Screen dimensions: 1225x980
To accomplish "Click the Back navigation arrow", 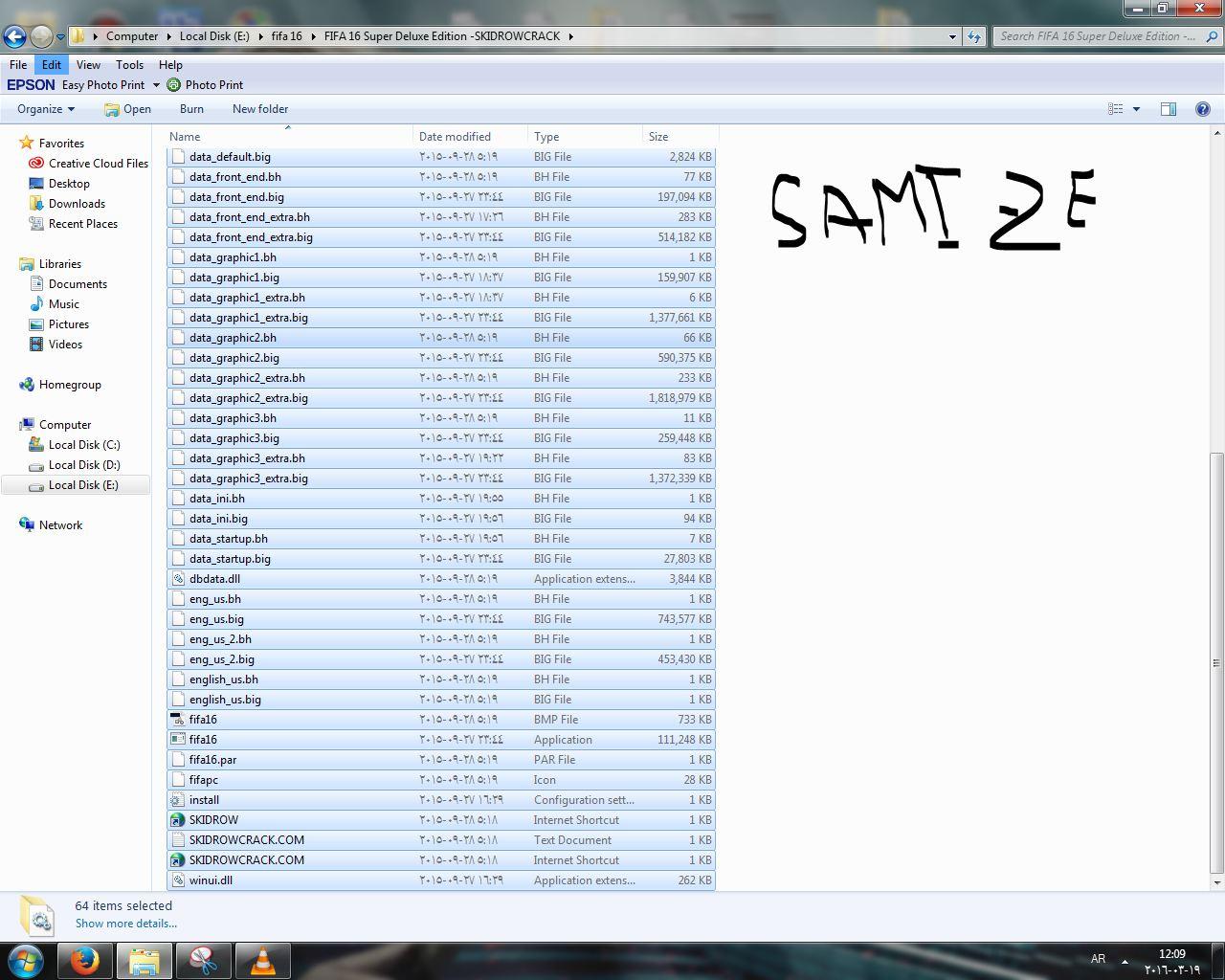I will pyautogui.click(x=14, y=36).
